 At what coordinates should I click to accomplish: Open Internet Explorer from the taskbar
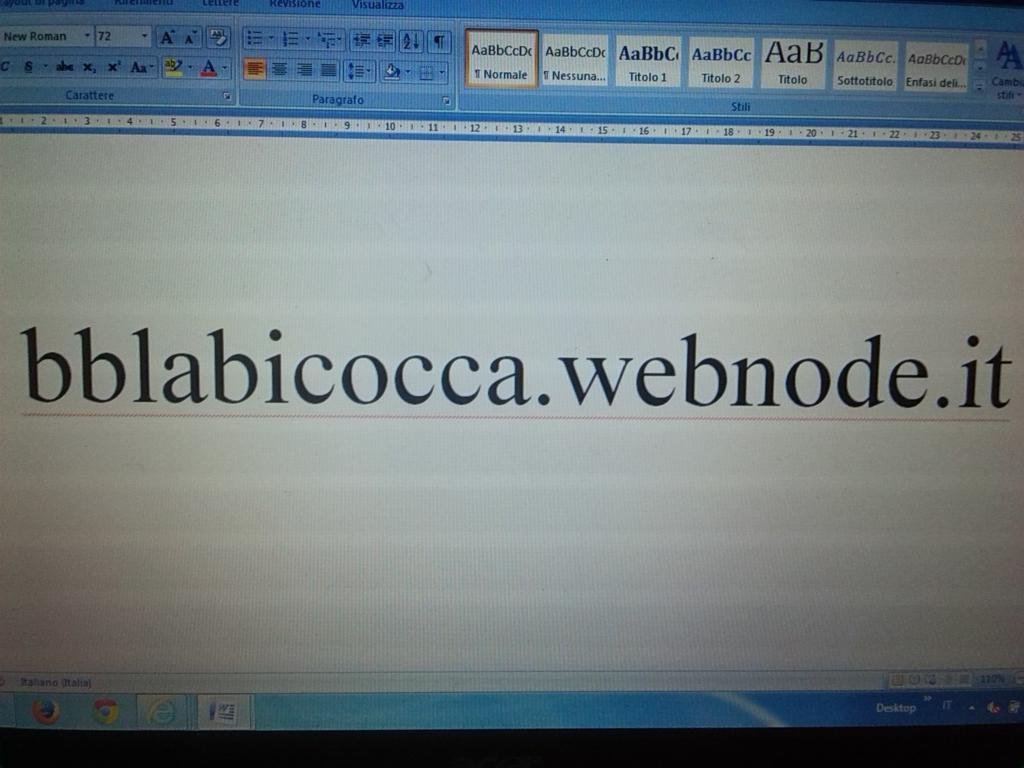pyautogui.click(x=161, y=711)
